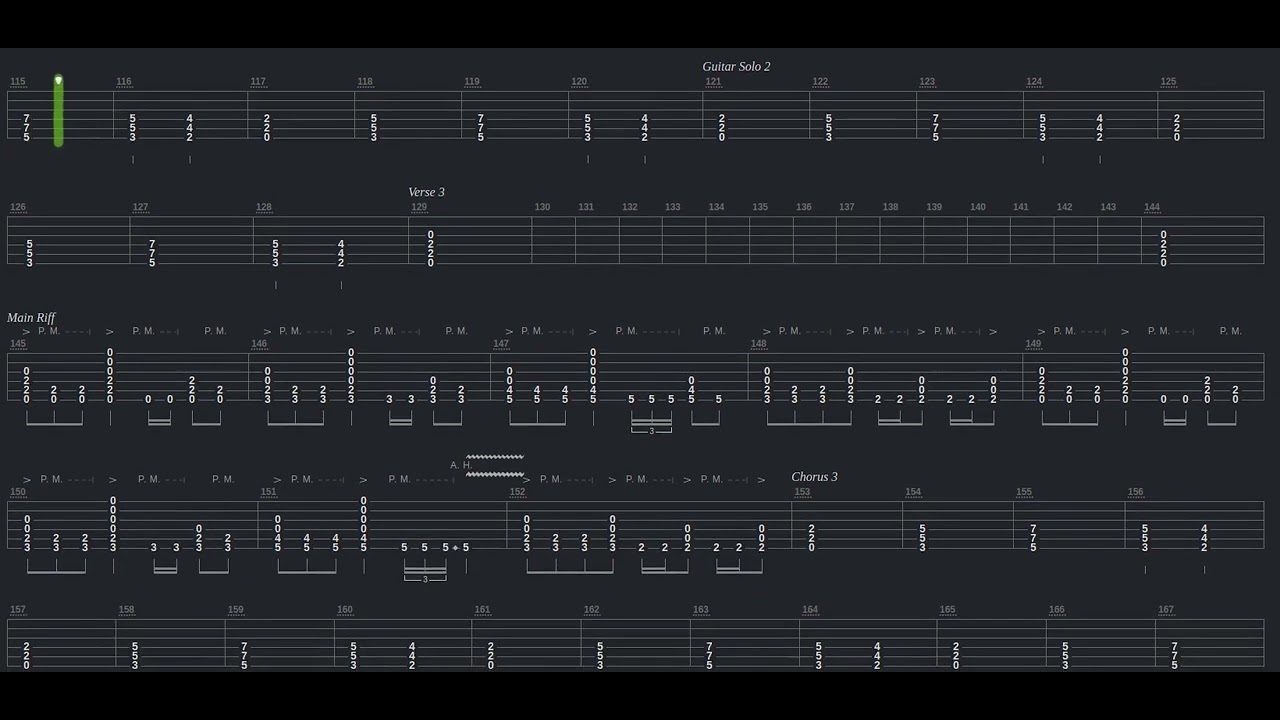This screenshot has height=720, width=1280.
Task: Select measure number 154
Action: [913, 492]
